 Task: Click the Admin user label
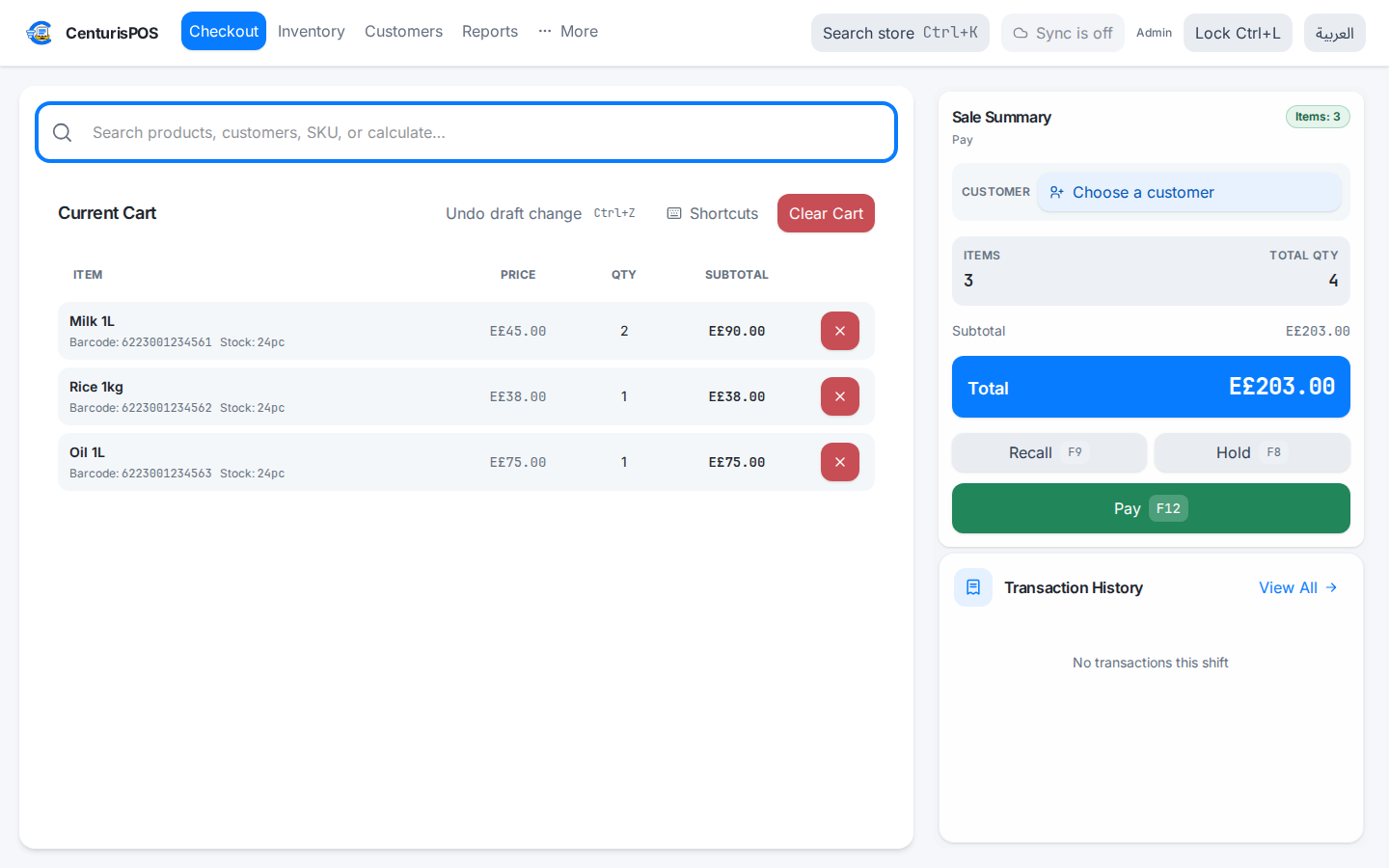click(1154, 33)
